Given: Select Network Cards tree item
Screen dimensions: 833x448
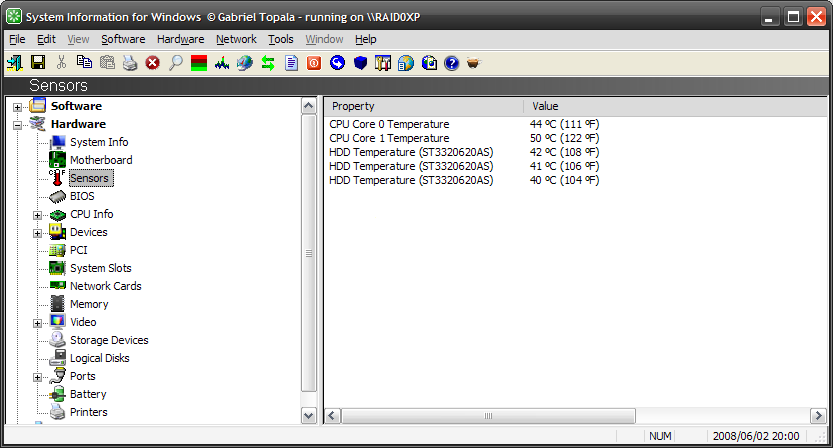Looking at the screenshot, I should tap(106, 286).
